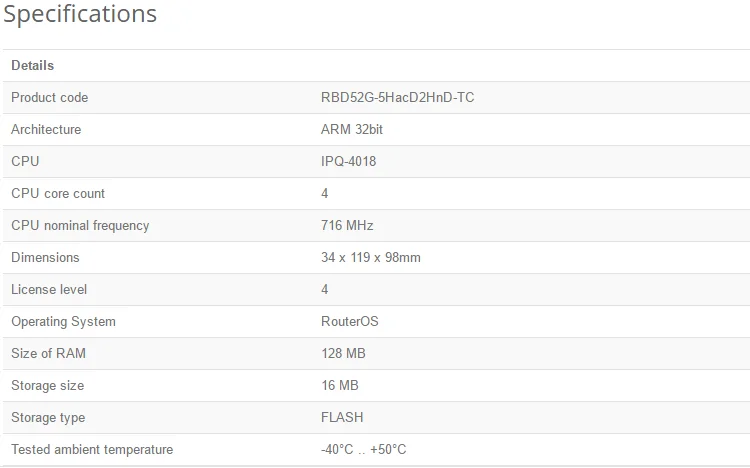The image size is (750, 468).
Task: Click the CPU nominal frequency label
Action: (80, 225)
